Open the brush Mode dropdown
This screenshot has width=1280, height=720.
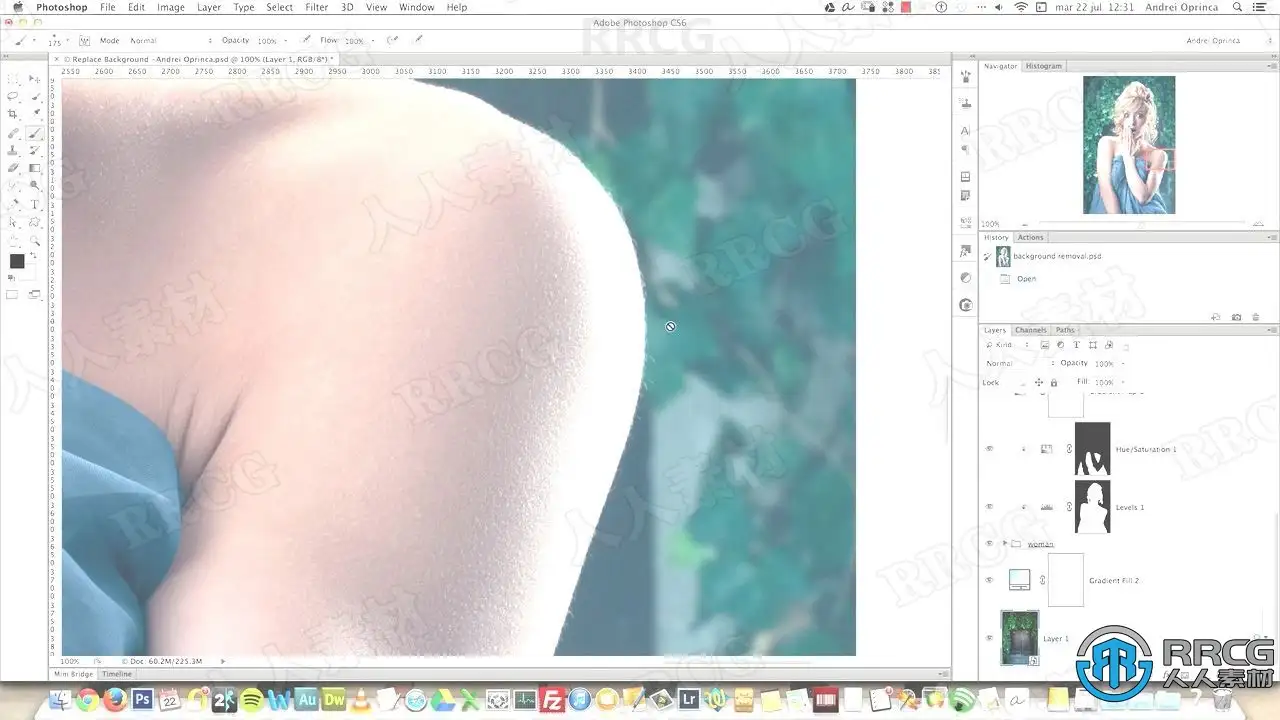tap(171, 41)
